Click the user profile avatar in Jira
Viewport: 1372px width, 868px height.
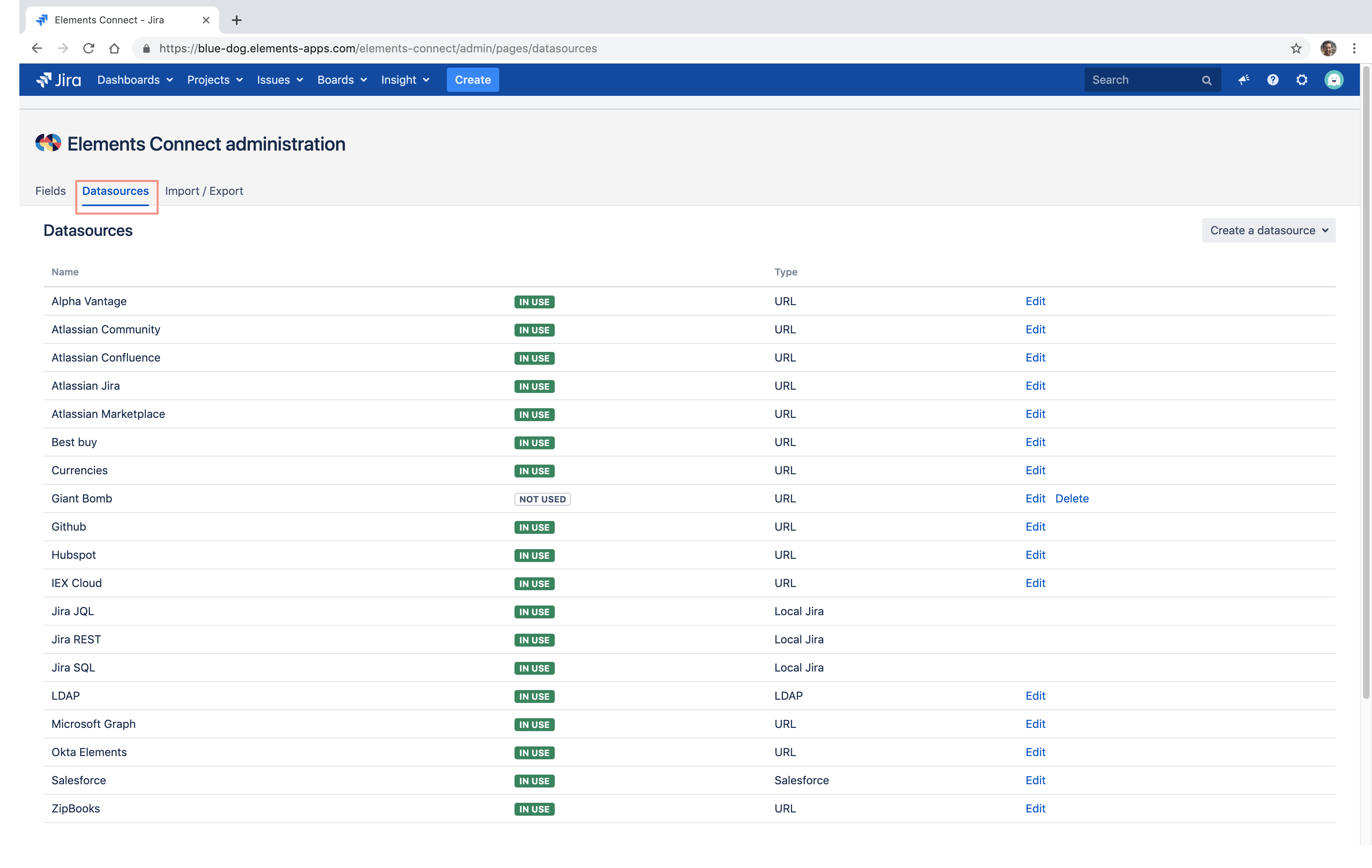tap(1334, 80)
